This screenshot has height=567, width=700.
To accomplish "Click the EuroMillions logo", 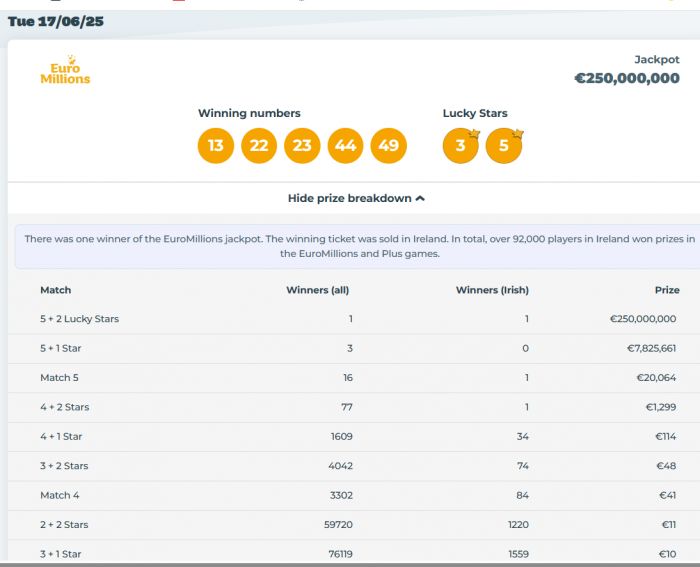I will coord(65,70).
